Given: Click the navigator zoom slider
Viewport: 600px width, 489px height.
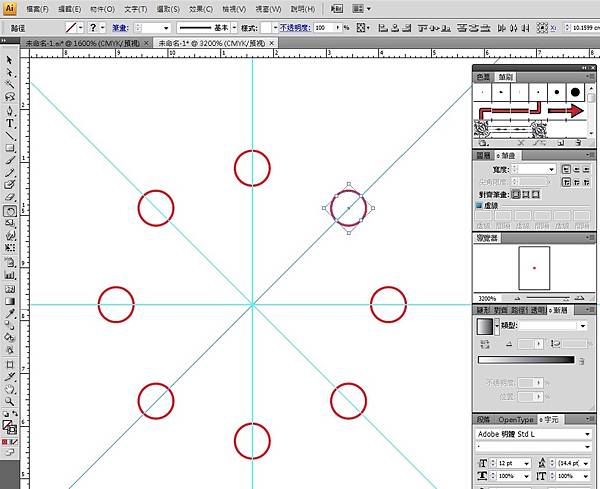Looking at the screenshot, I should (548, 298).
